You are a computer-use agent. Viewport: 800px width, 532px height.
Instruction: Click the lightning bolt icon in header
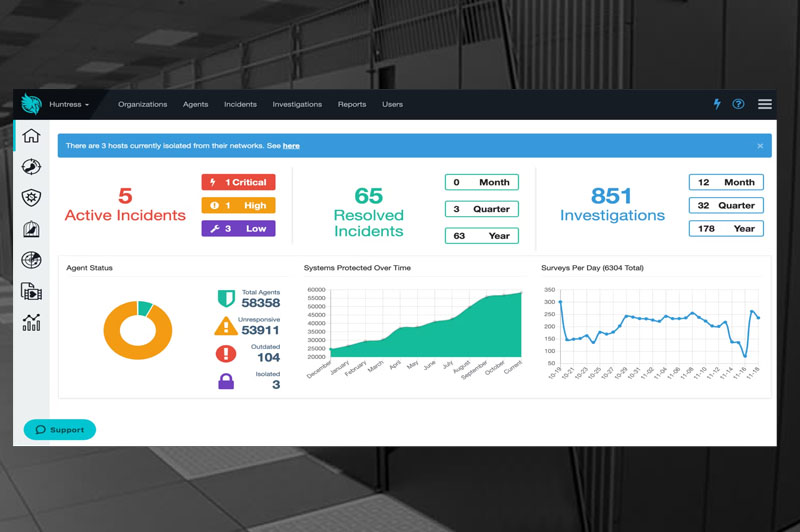coord(716,104)
